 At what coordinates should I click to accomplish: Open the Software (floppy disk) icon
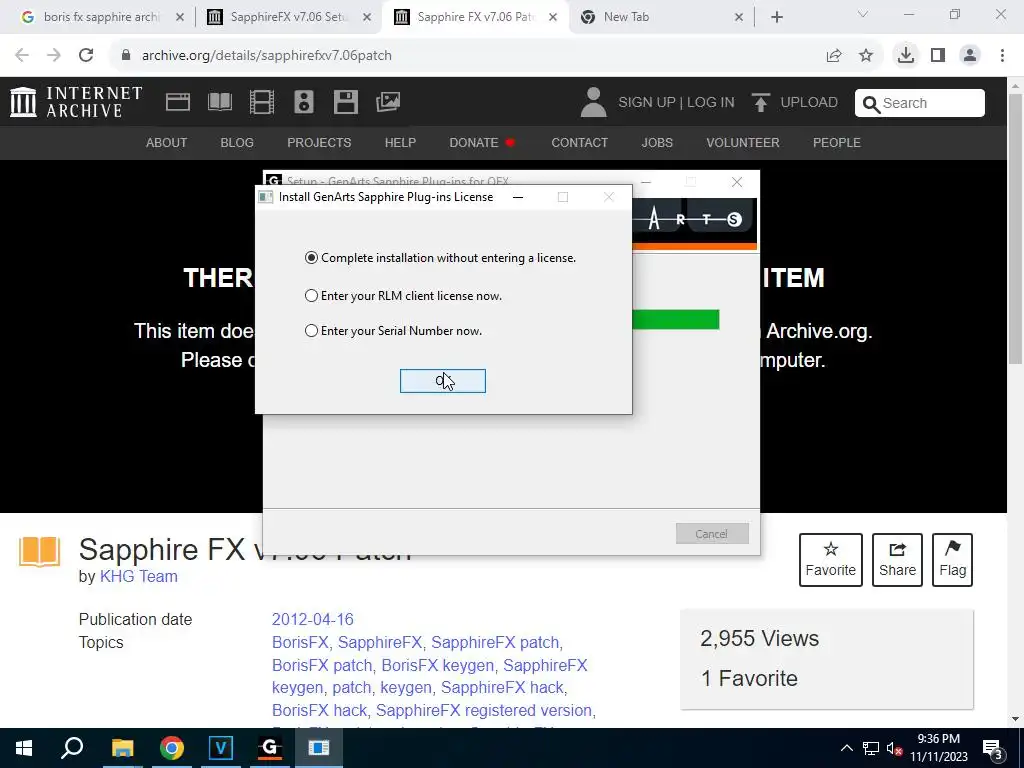point(345,102)
